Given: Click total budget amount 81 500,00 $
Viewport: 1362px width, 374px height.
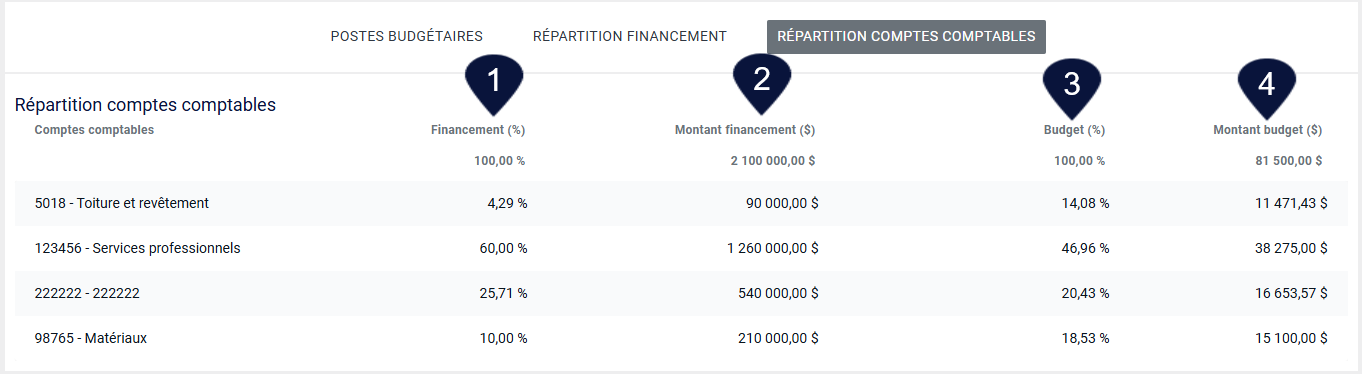Looking at the screenshot, I should coord(1289,160).
